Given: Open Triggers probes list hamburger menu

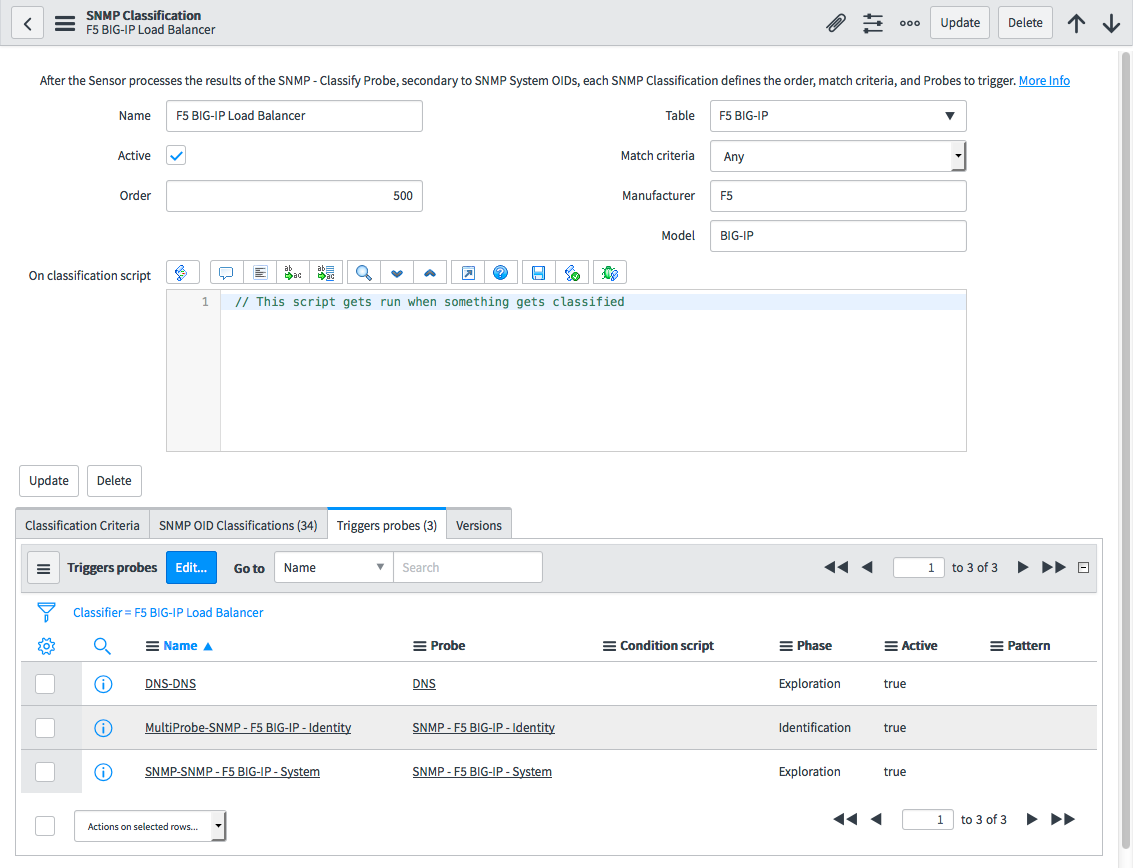Looking at the screenshot, I should (x=43, y=568).
